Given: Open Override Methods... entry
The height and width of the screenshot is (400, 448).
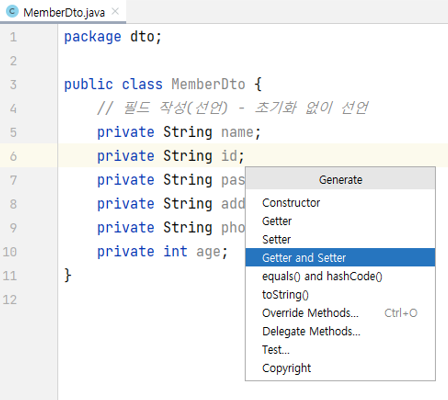Looking at the screenshot, I should (x=340, y=313).
